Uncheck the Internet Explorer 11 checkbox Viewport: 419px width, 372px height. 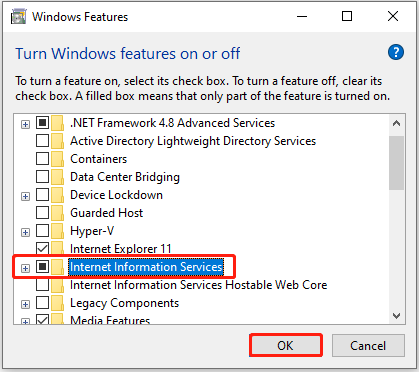click(42, 249)
